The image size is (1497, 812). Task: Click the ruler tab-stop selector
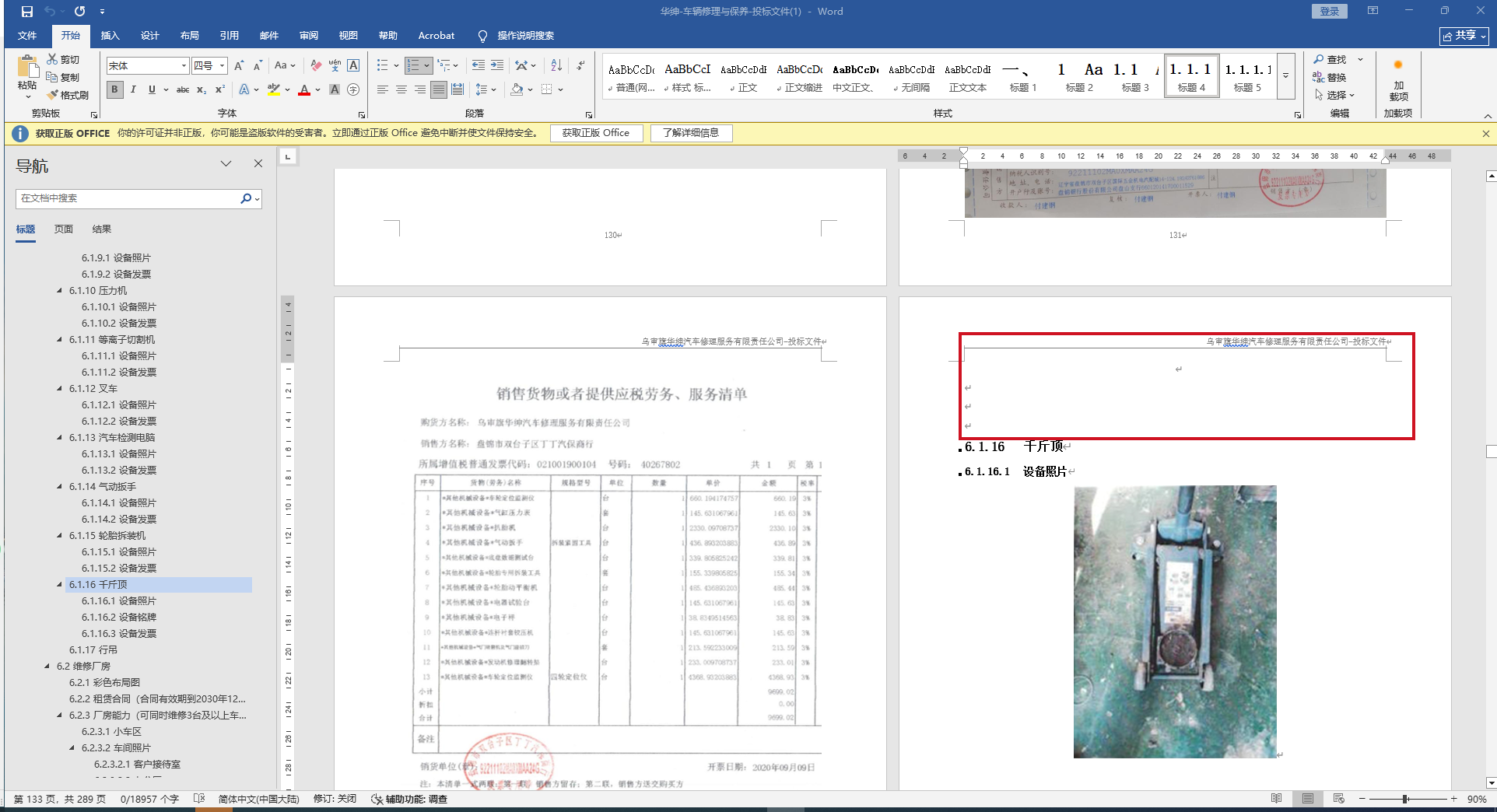pos(288,156)
